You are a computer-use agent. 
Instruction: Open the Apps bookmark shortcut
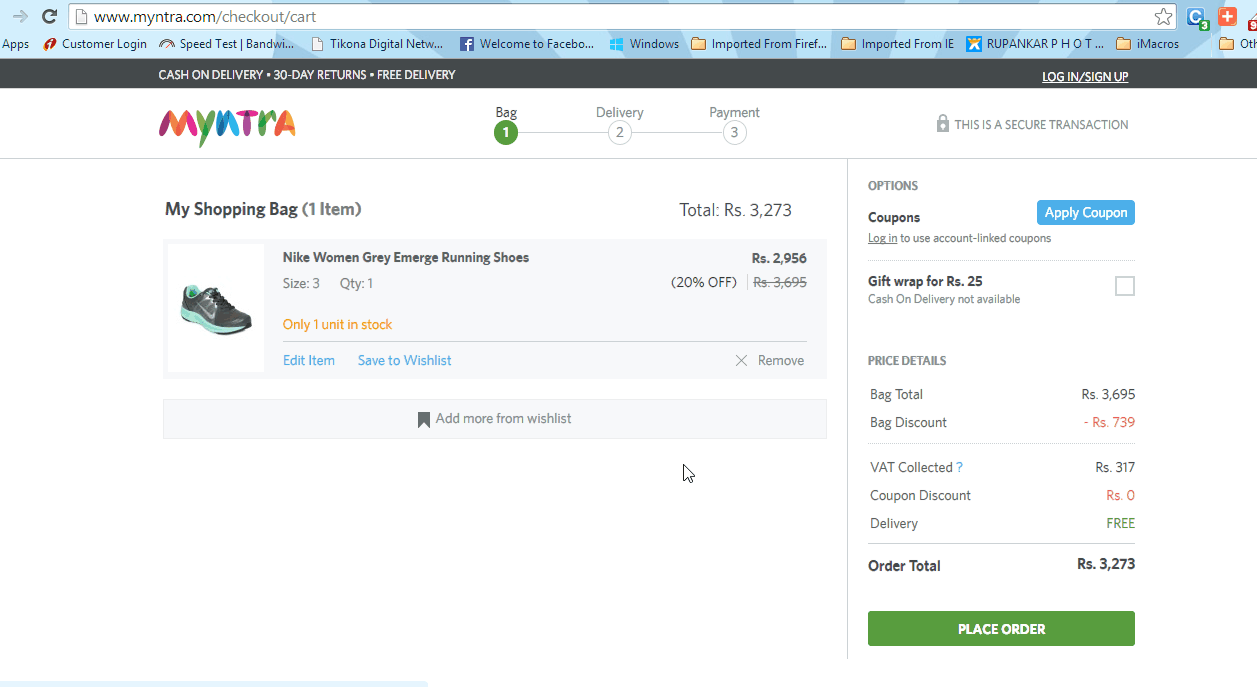pyautogui.click(x=15, y=44)
